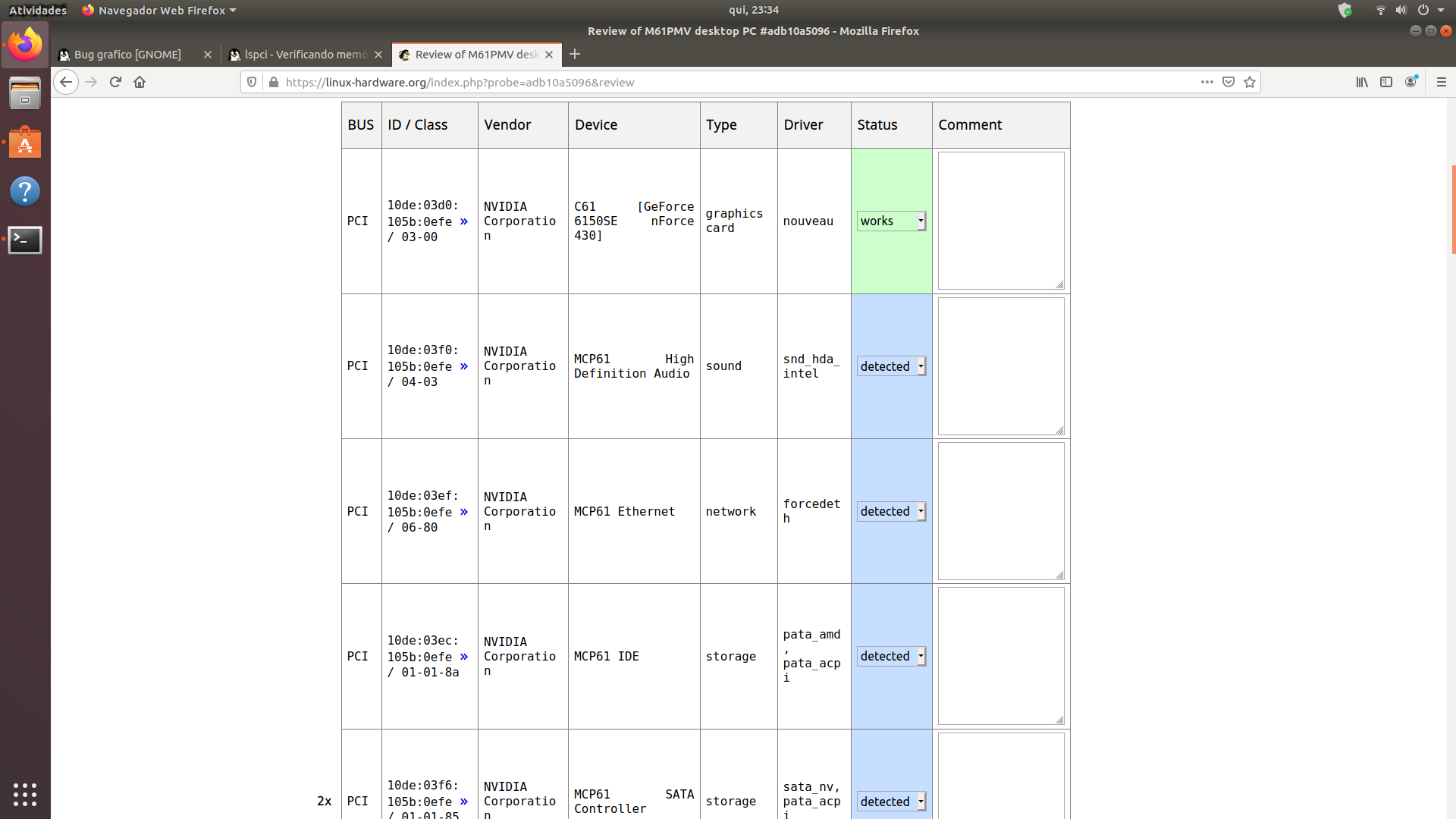This screenshot has width=1456, height=819.
Task: Open status dropdown for GeForce 6150SE graphics card
Action: click(891, 221)
